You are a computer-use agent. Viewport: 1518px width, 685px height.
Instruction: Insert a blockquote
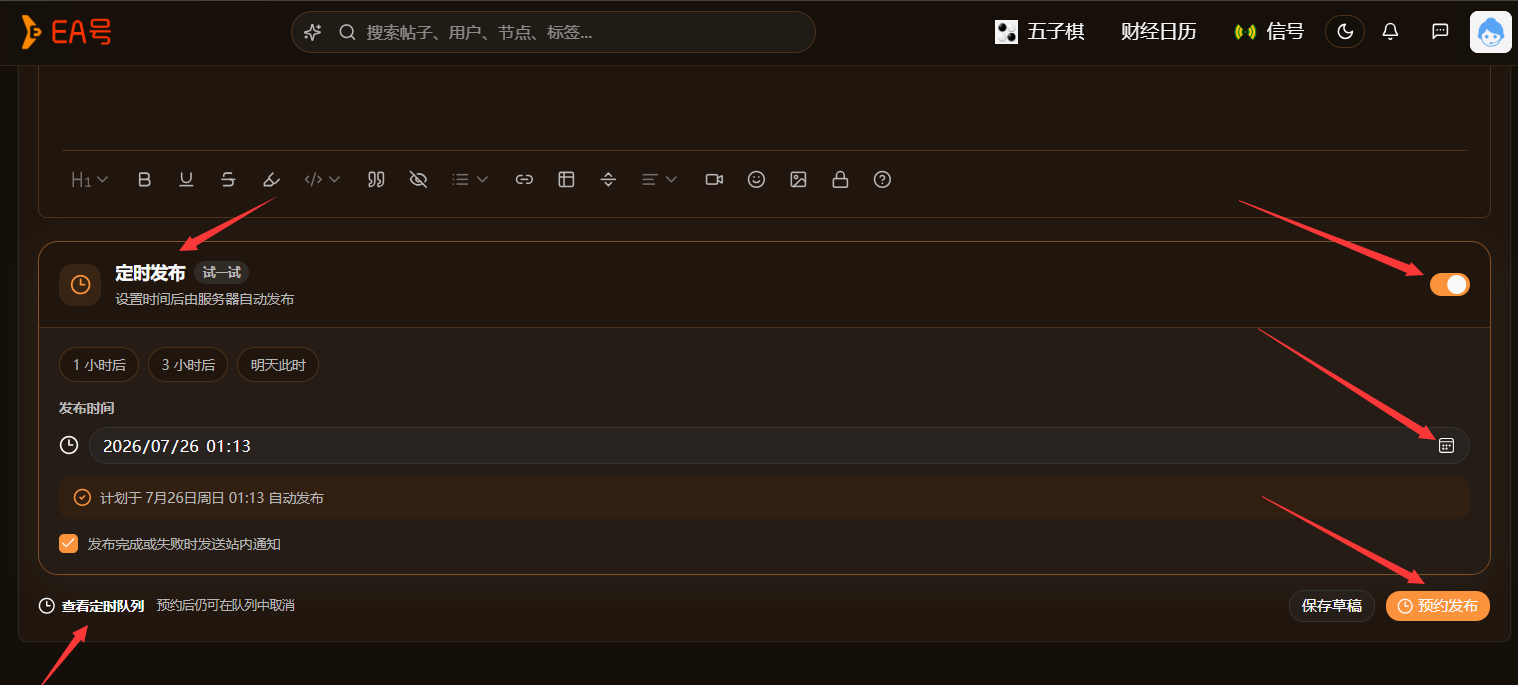click(376, 180)
